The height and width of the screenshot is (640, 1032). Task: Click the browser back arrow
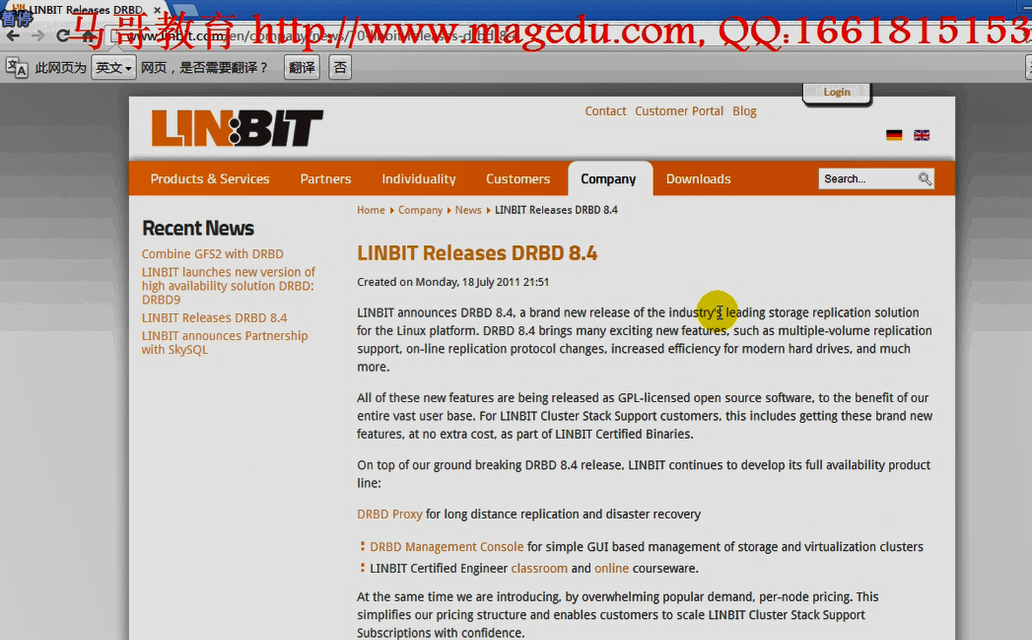click(x=13, y=36)
